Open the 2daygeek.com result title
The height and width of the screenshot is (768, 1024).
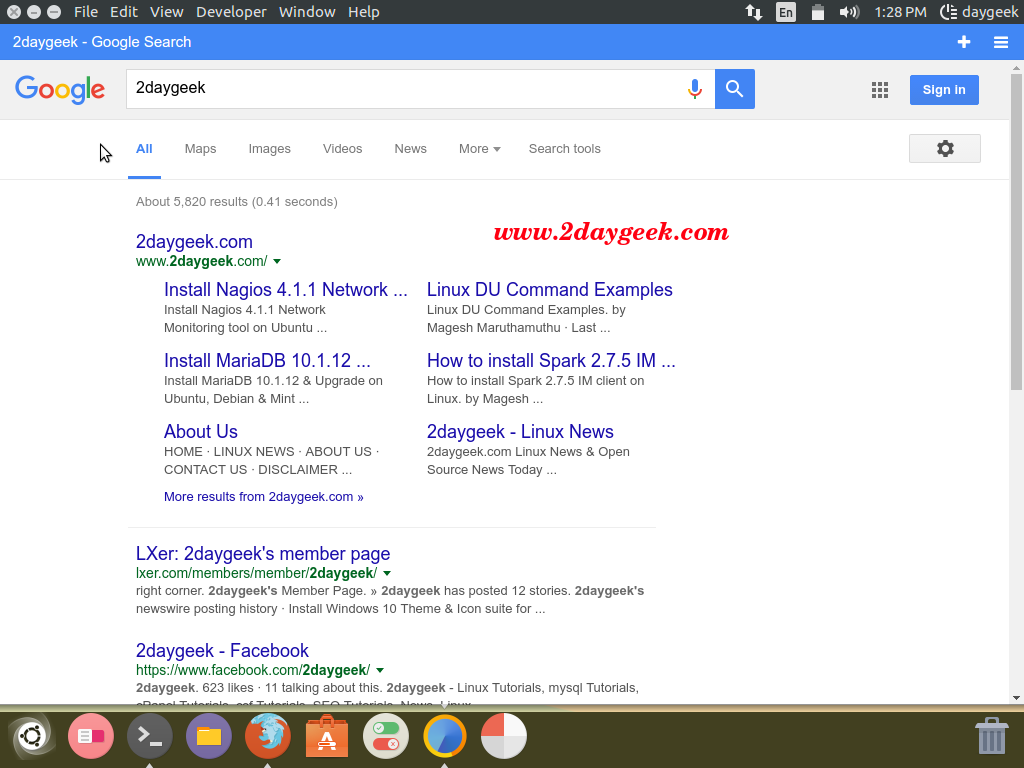194,242
